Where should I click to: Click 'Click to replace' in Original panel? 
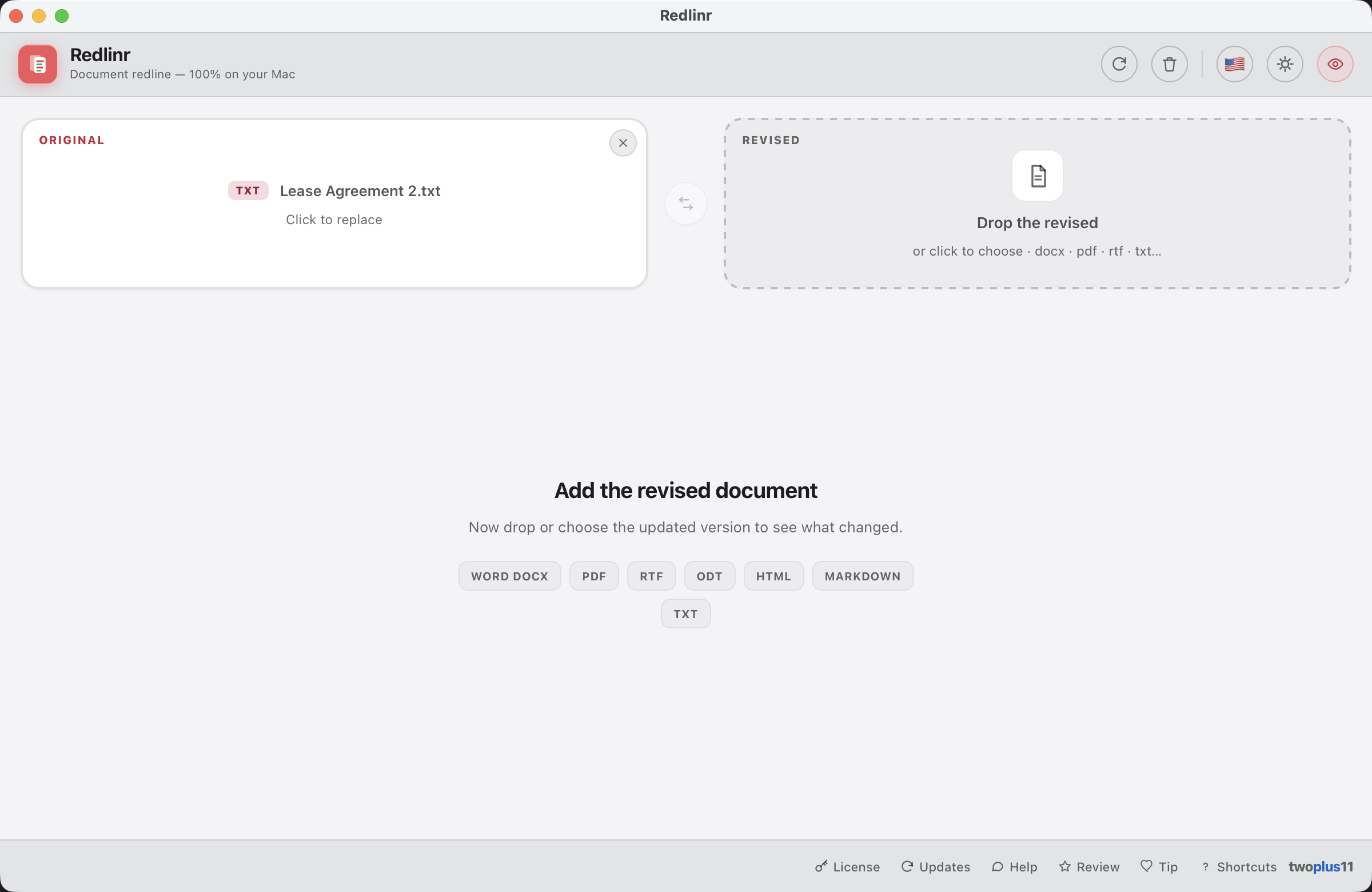coord(334,220)
